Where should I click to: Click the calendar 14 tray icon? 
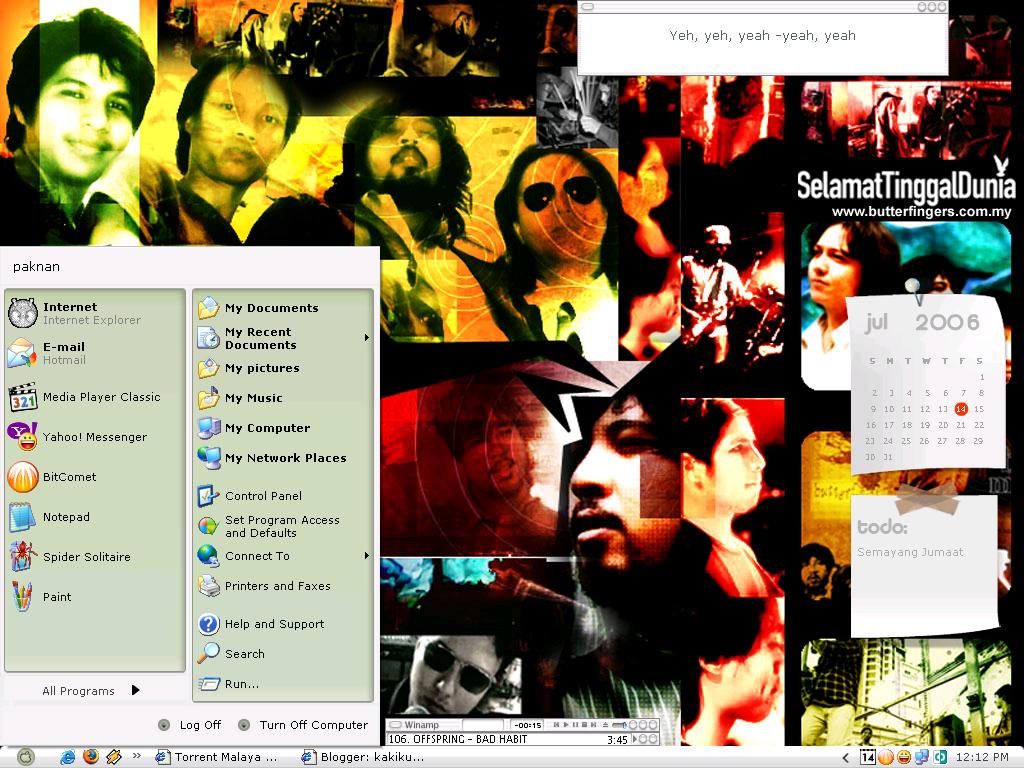867,757
